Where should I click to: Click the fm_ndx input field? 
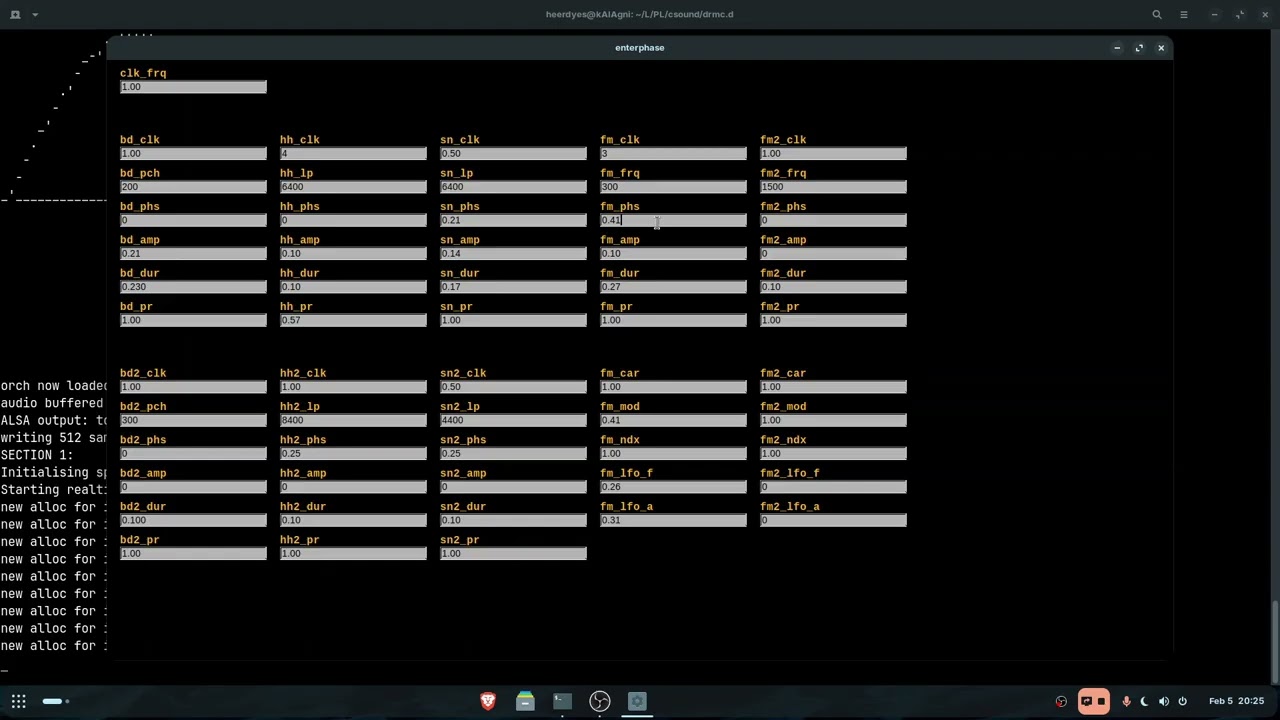click(x=673, y=454)
